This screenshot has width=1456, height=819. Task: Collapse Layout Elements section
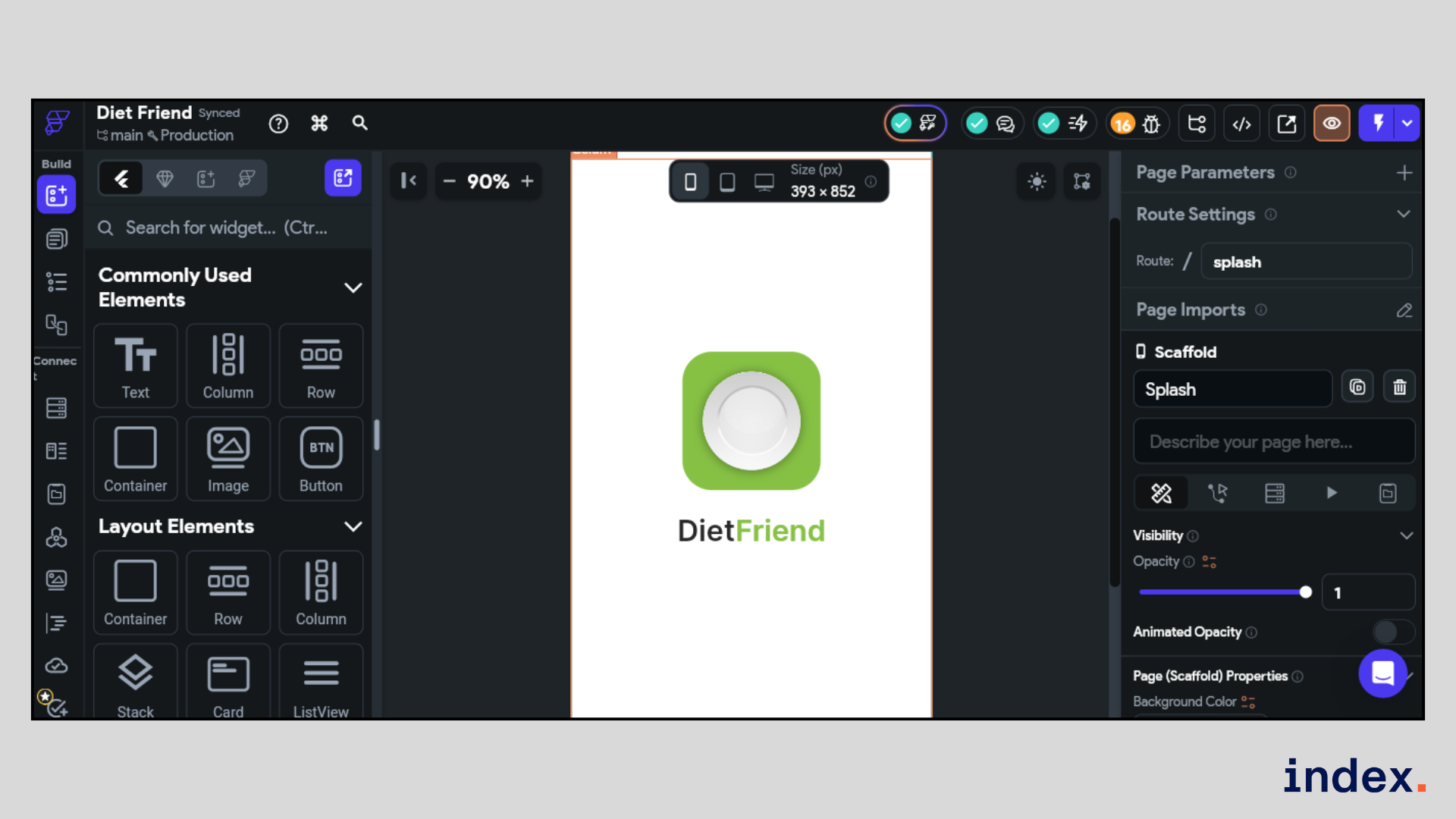pos(353,526)
